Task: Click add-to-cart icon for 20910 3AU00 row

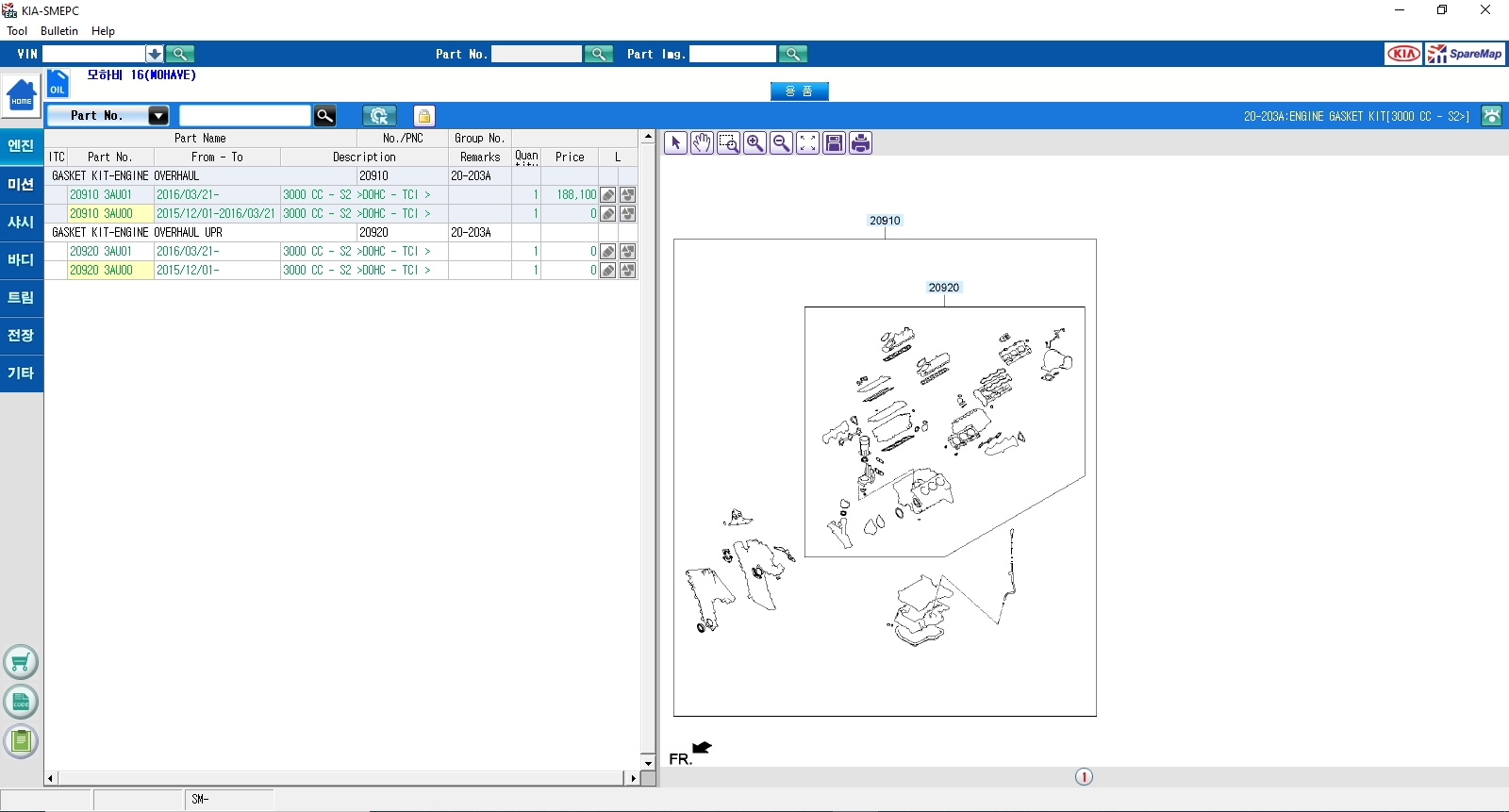Action: 627,214
